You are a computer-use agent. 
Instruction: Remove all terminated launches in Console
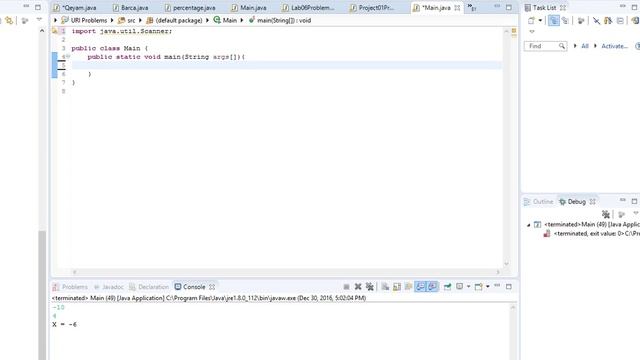369,287
